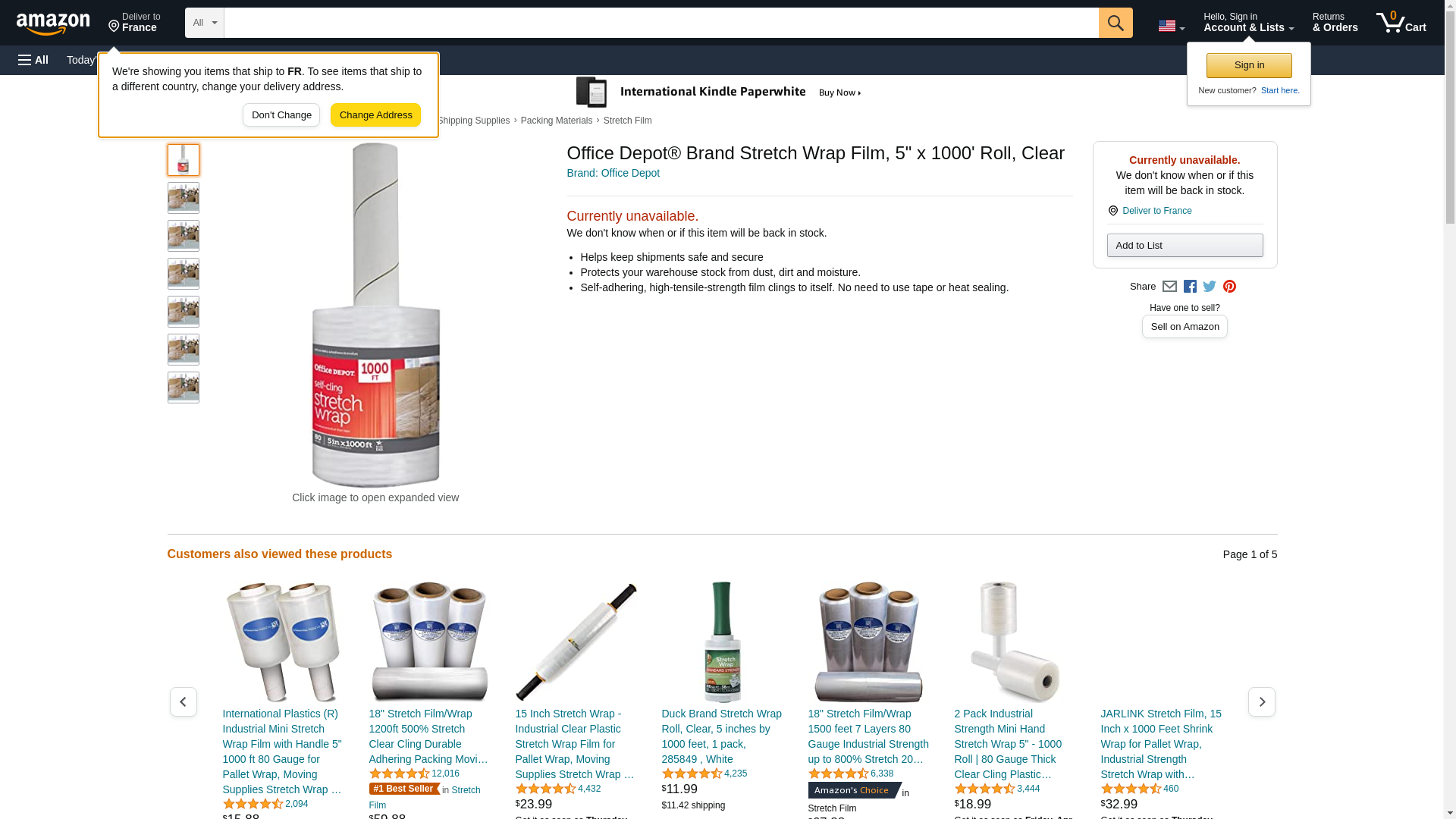Expand the Account & Lists menu
This screenshot has height=819, width=1456.
click(1248, 23)
